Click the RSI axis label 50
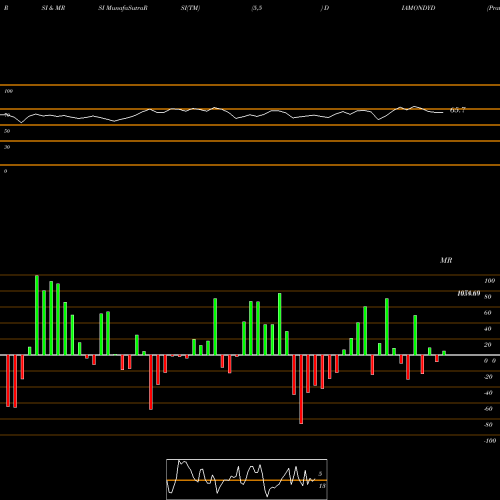 tap(7, 131)
